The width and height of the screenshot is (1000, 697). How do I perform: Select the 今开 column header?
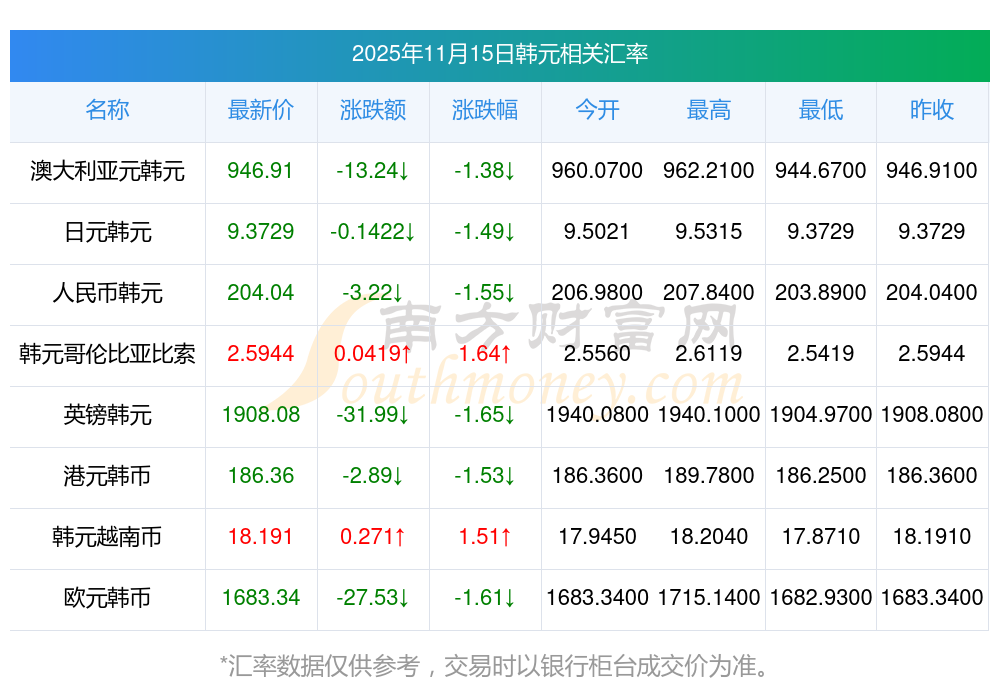point(597,110)
